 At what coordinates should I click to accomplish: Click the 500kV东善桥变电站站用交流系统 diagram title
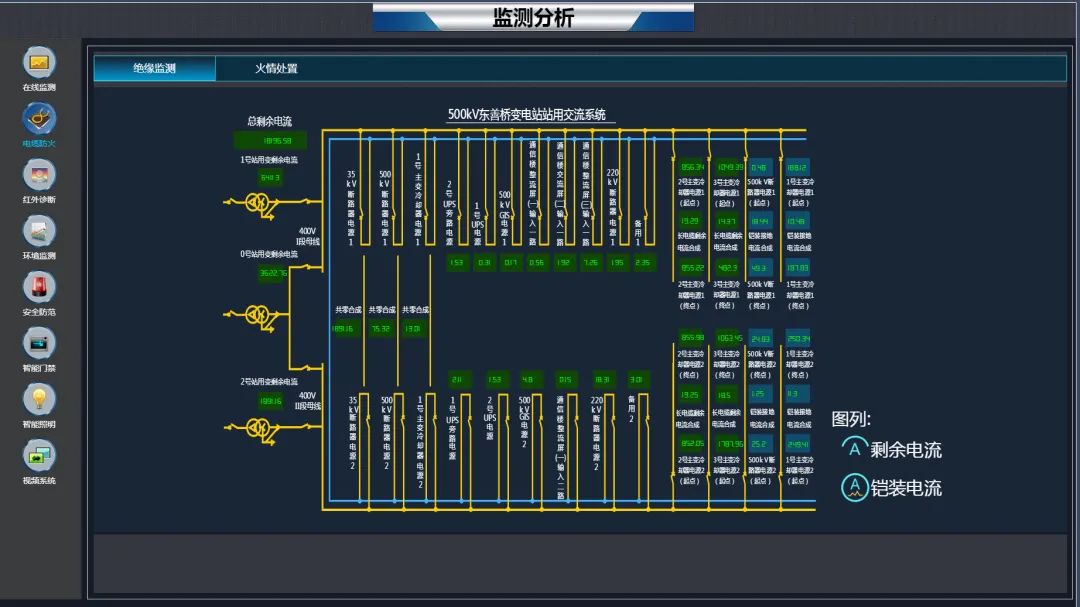tap(527, 115)
